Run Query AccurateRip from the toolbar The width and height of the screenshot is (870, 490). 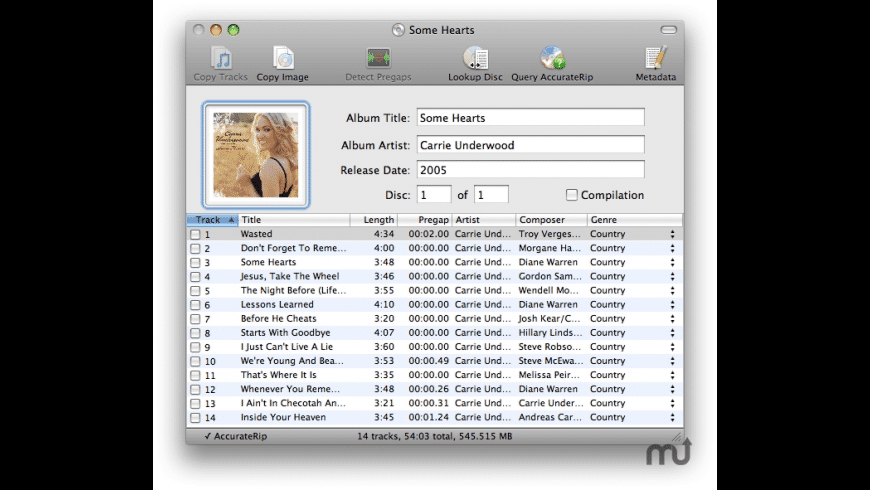tap(552, 64)
